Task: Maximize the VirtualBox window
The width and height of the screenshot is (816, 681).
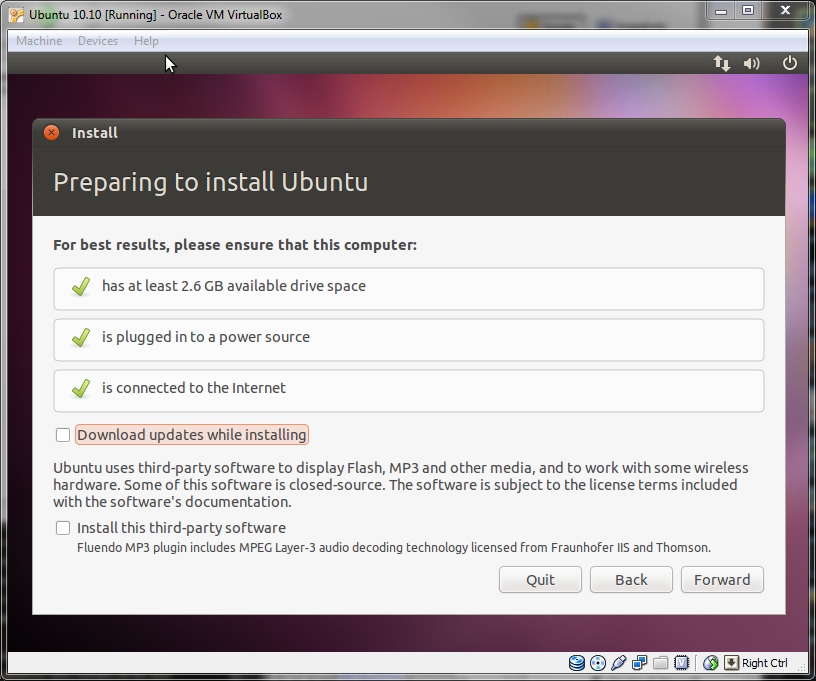Action: pyautogui.click(x=747, y=10)
